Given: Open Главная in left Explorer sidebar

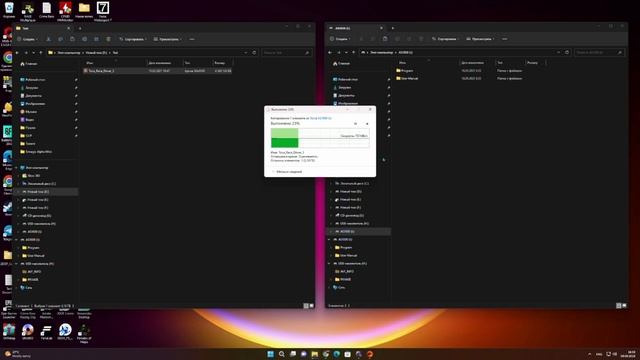Looking at the screenshot, I should [x=29, y=64].
